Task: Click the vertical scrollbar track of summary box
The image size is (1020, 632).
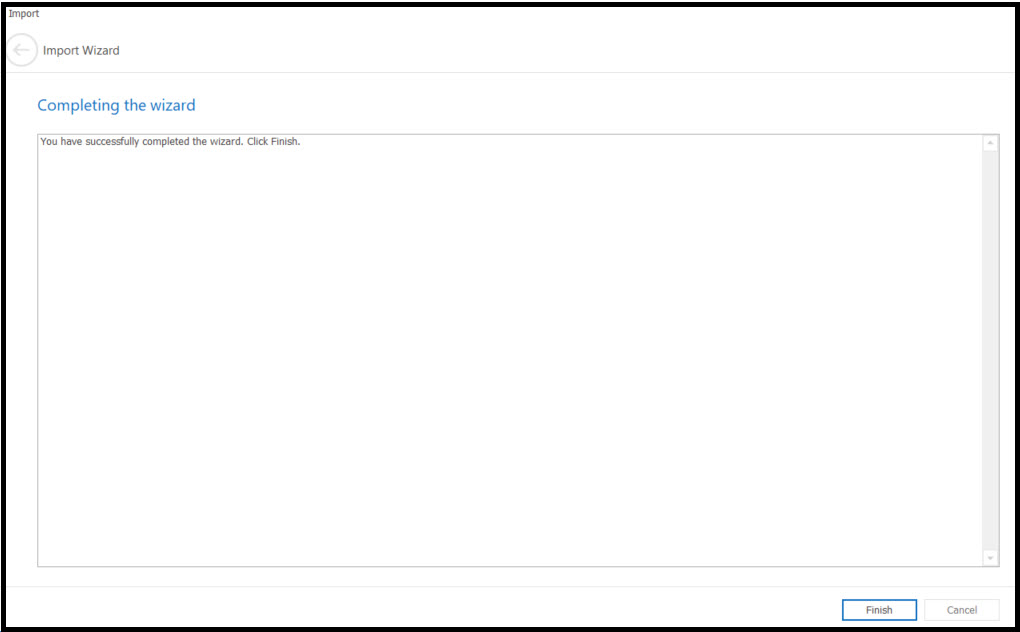Action: (990, 350)
